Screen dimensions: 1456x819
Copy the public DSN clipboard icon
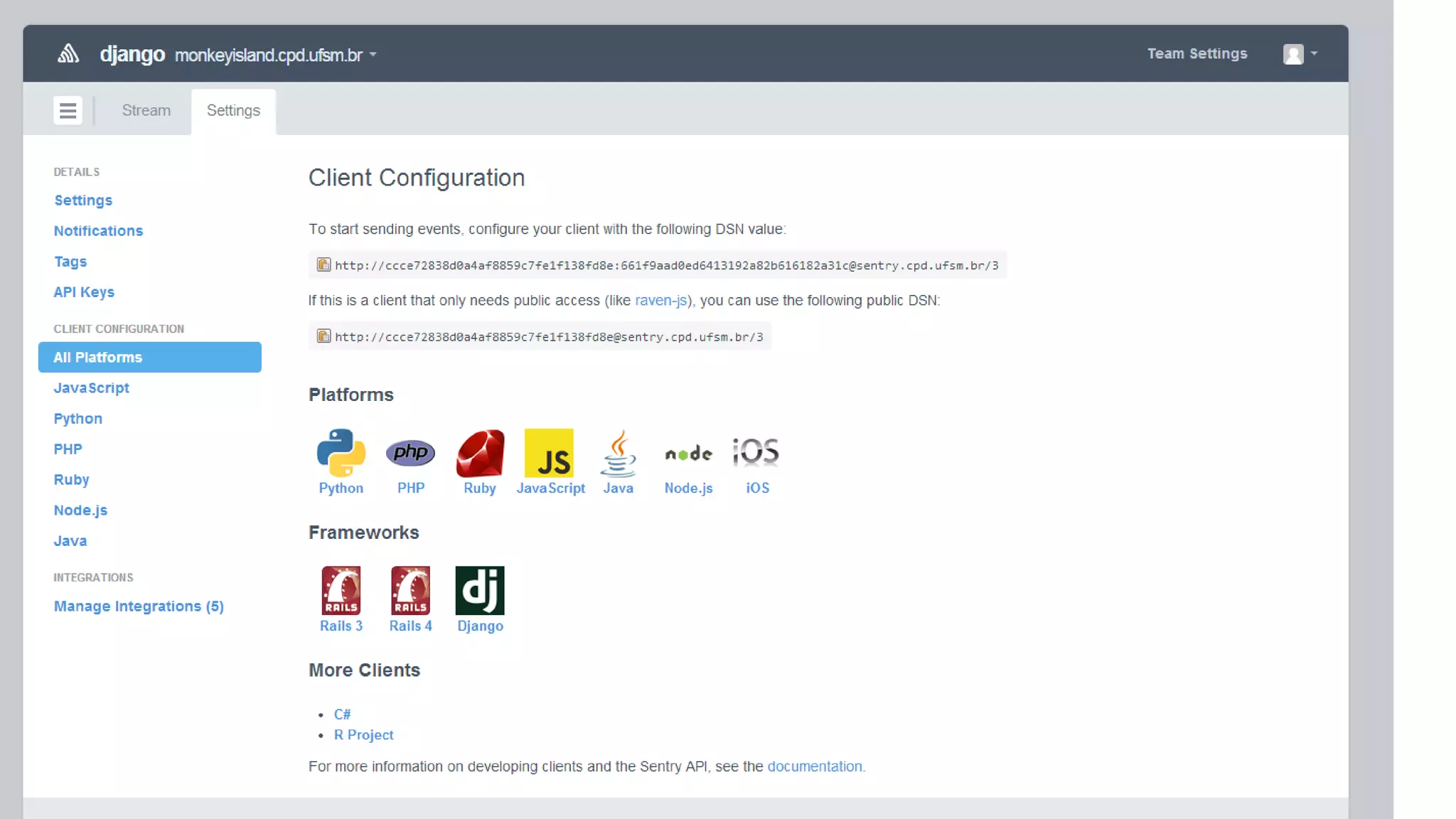[323, 336]
